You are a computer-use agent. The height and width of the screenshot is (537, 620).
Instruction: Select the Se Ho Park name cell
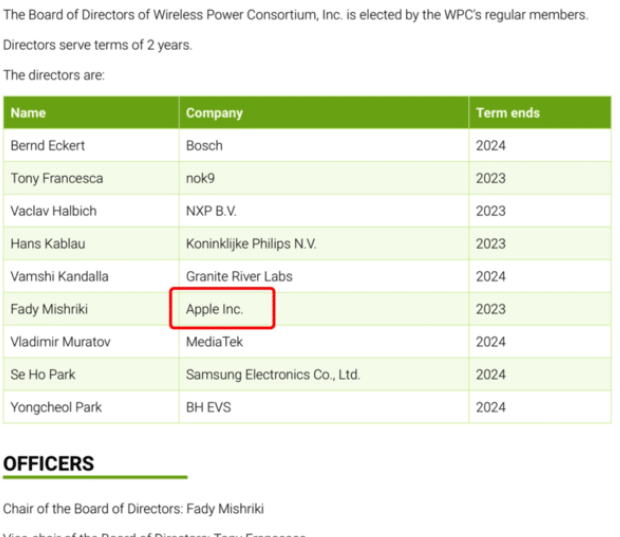[x=91, y=374]
